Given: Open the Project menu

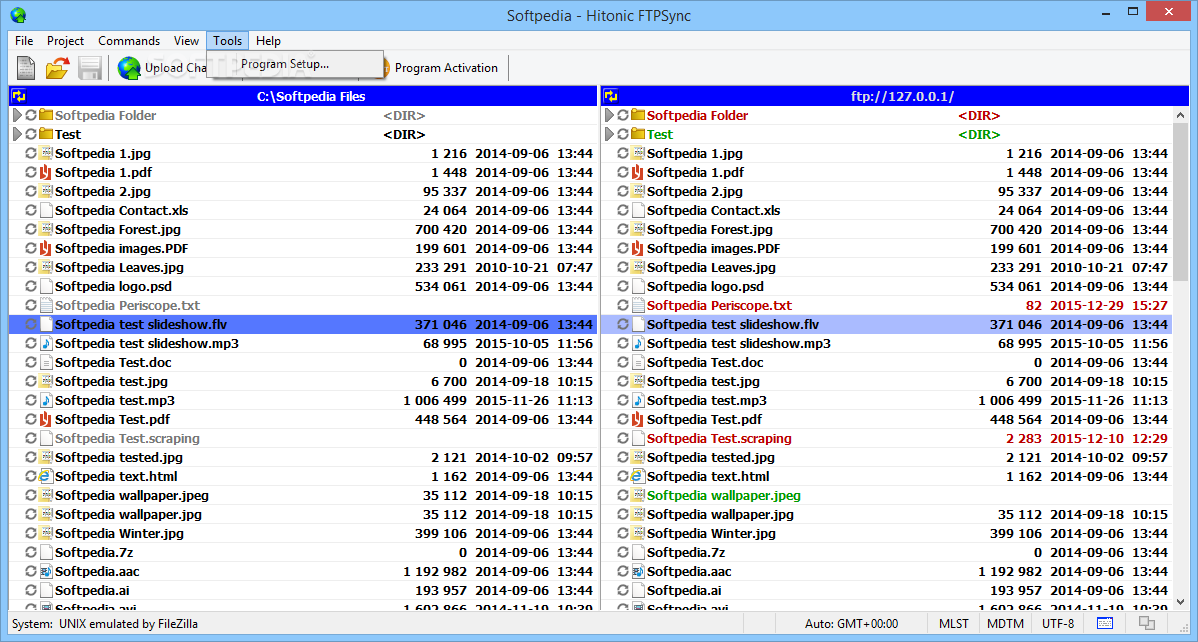Looking at the screenshot, I should [x=66, y=41].
